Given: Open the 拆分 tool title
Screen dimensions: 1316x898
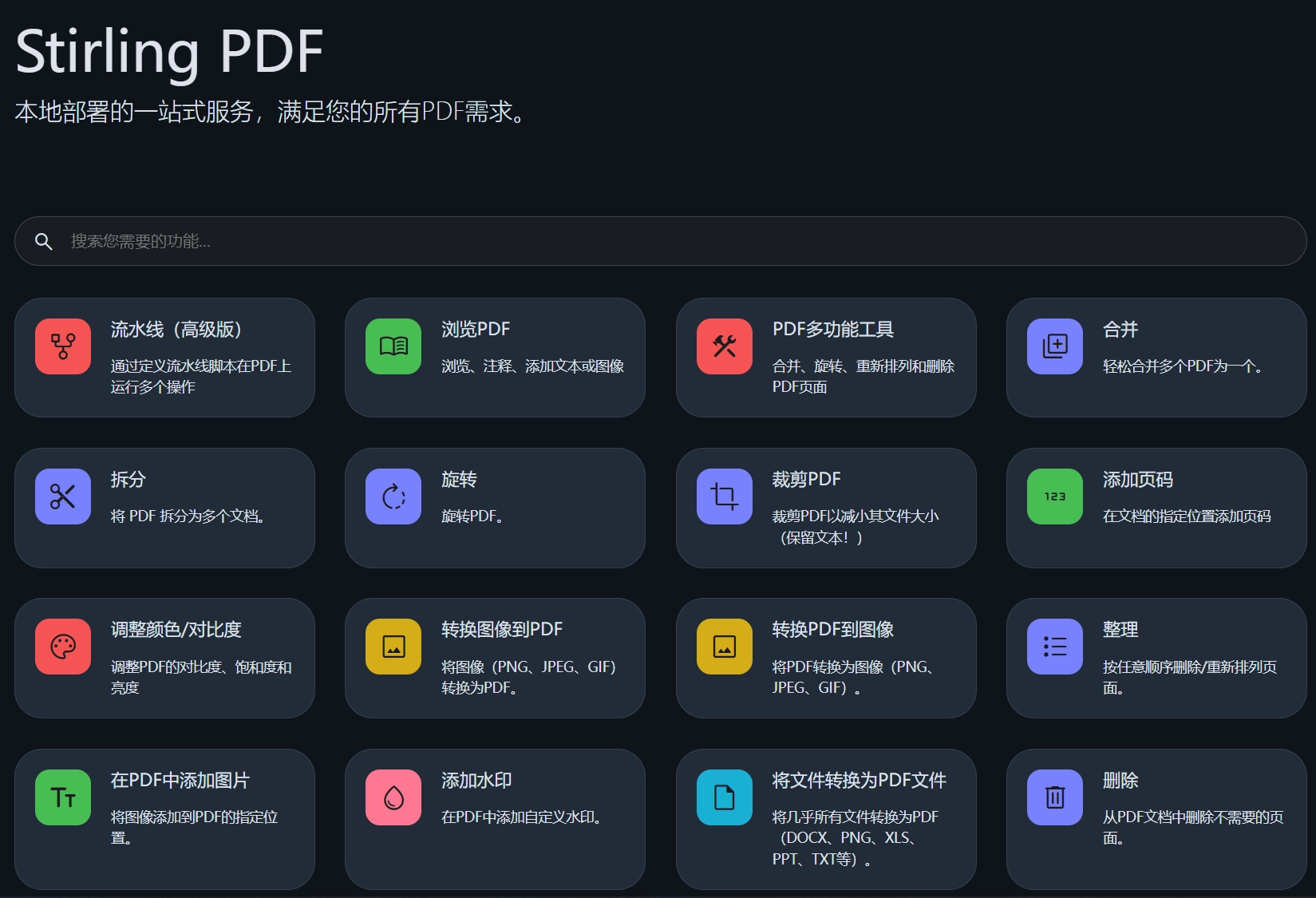Looking at the screenshot, I should click(x=128, y=480).
